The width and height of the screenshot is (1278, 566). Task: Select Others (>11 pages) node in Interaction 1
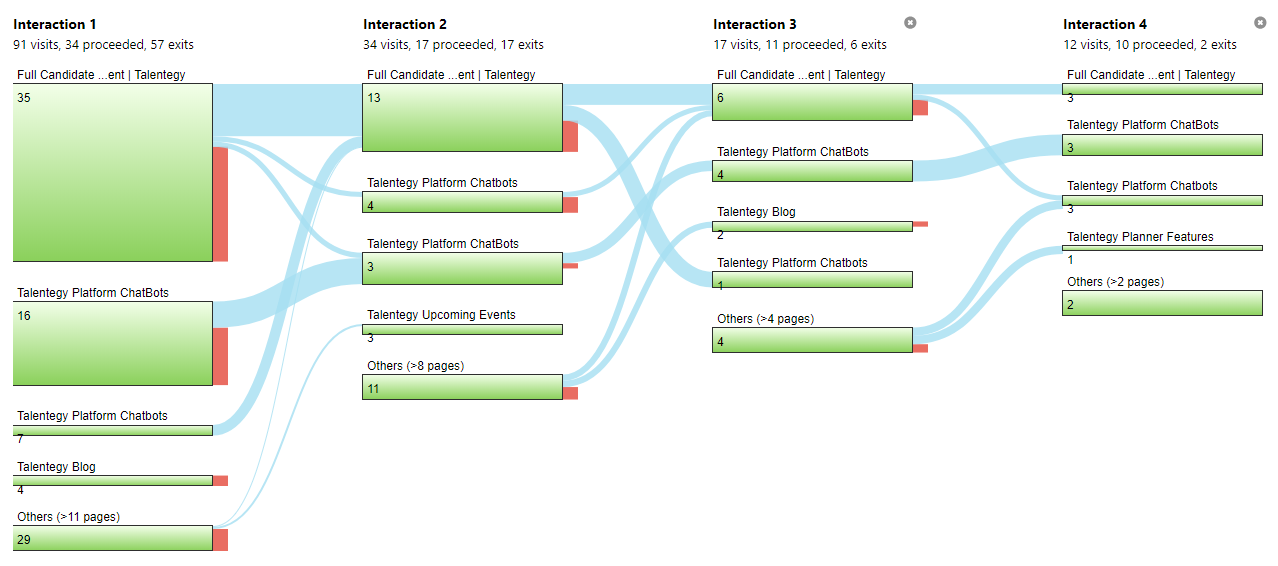113,538
